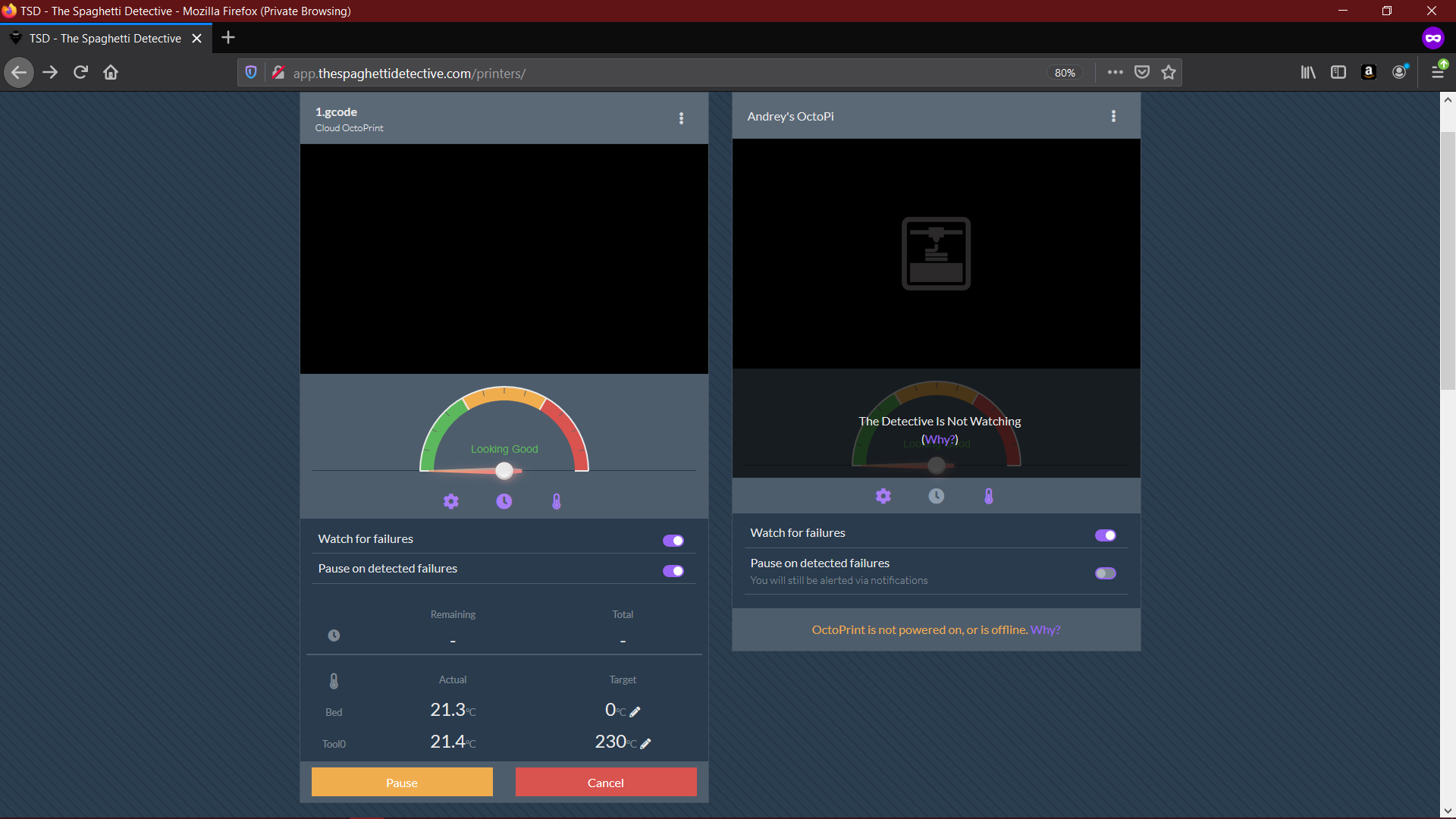Open settings gear on 1.gcode card
This screenshot has height=819, width=1456.
(x=451, y=501)
